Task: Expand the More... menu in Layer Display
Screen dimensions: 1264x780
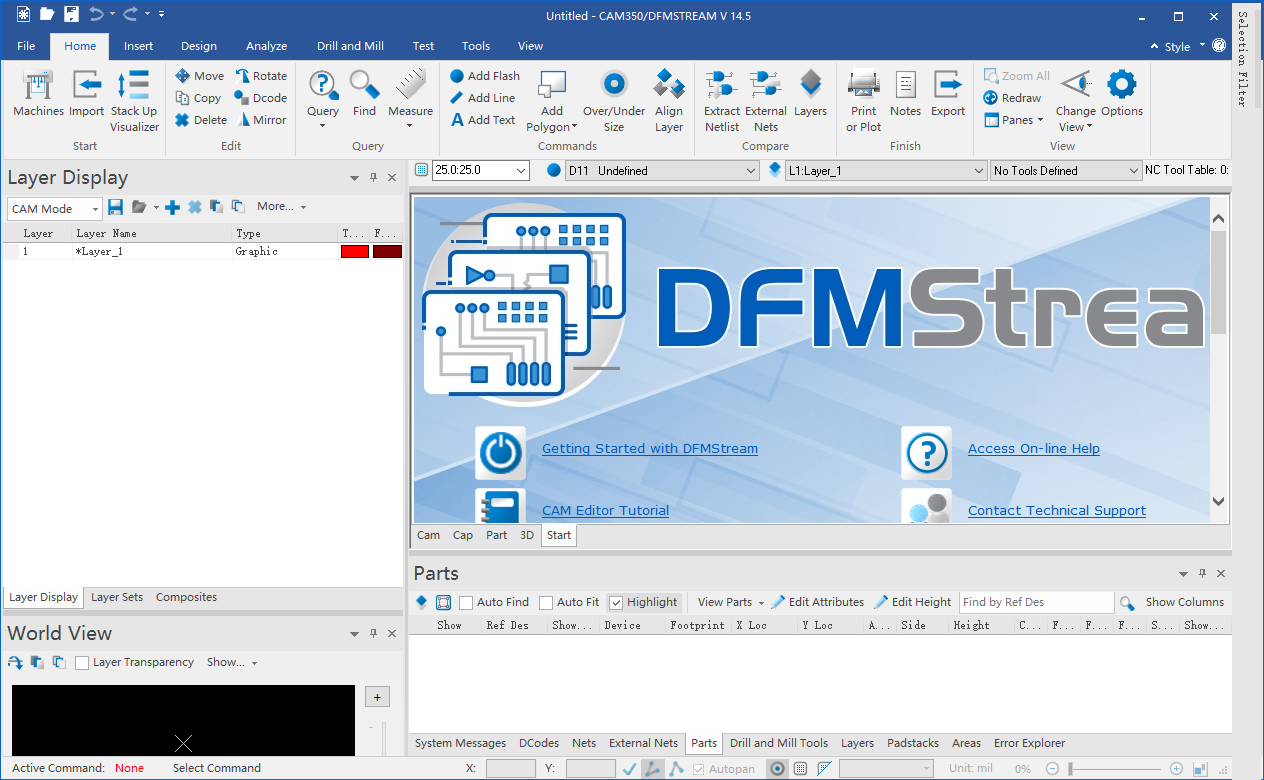Action: pyautogui.click(x=281, y=207)
